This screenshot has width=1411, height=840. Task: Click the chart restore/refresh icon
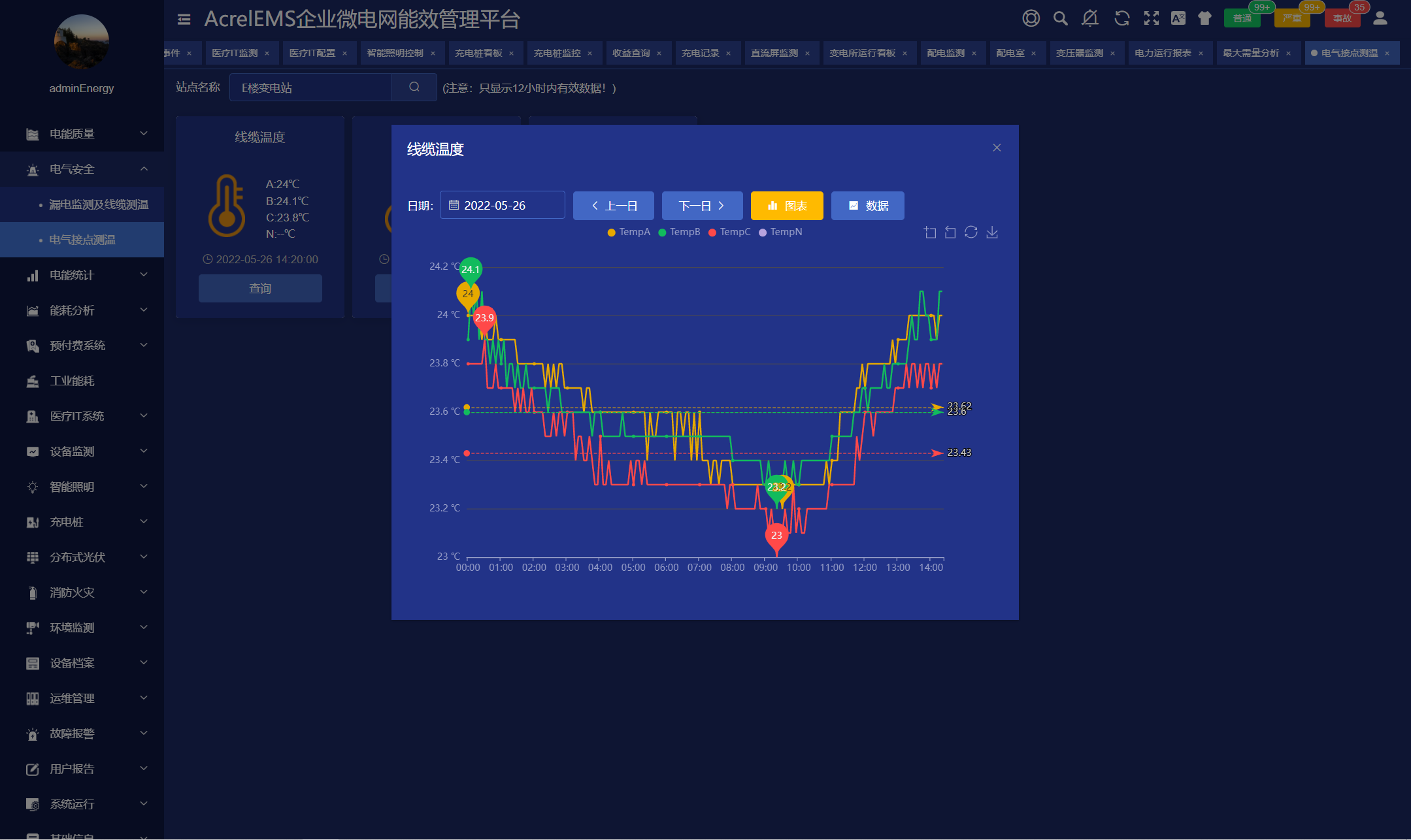[x=971, y=233]
